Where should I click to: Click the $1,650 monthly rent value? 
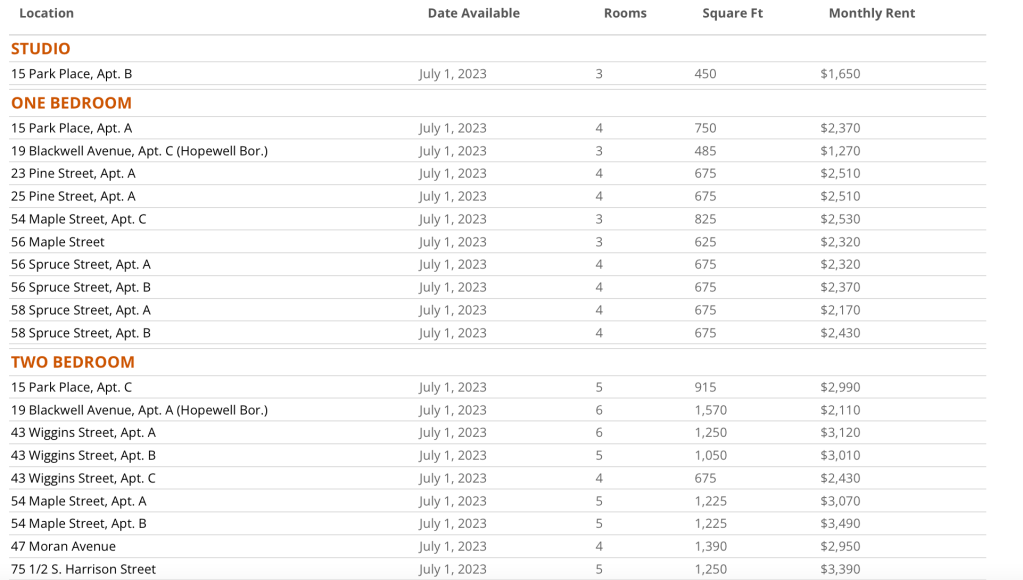[839, 74]
